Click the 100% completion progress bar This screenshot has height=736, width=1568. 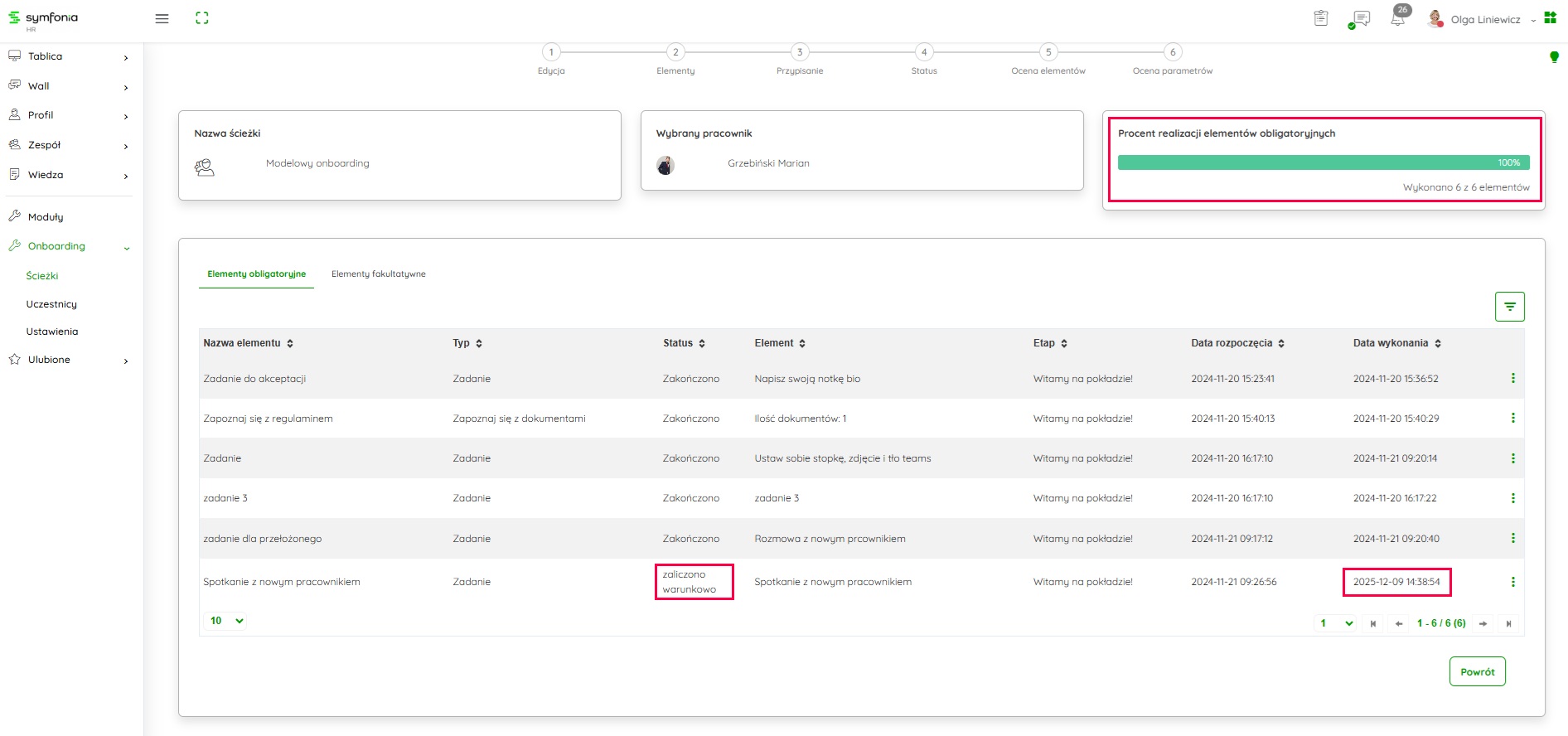point(1323,163)
